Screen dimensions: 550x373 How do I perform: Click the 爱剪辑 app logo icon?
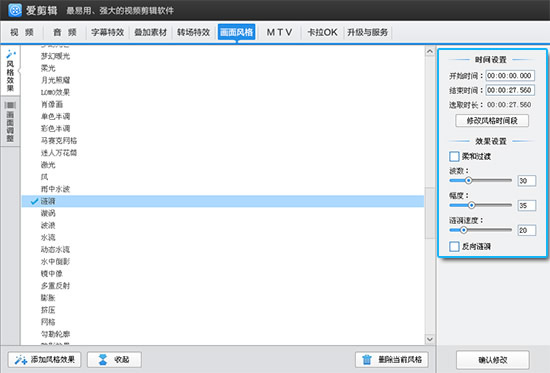15,10
